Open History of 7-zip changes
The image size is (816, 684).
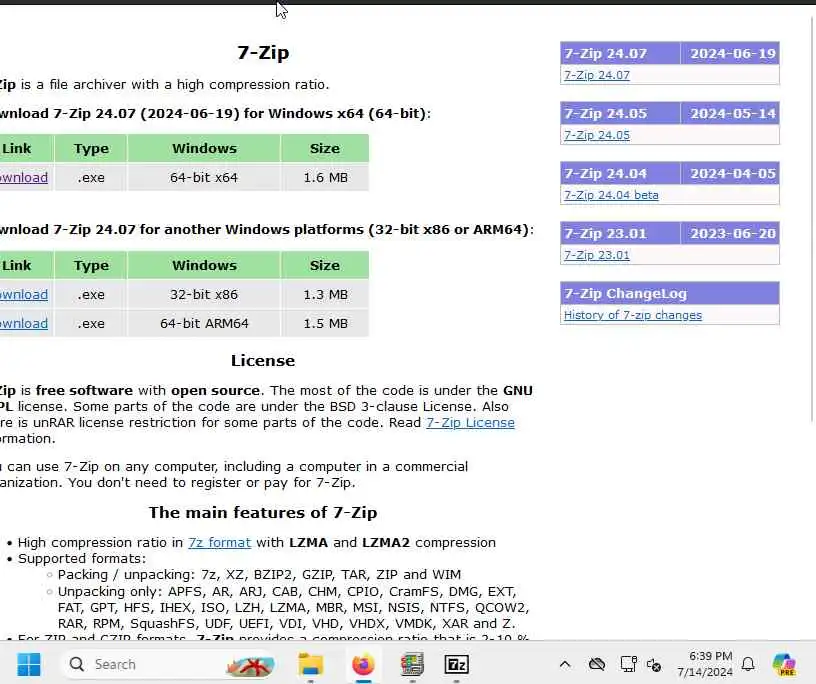pyautogui.click(x=633, y=315)
